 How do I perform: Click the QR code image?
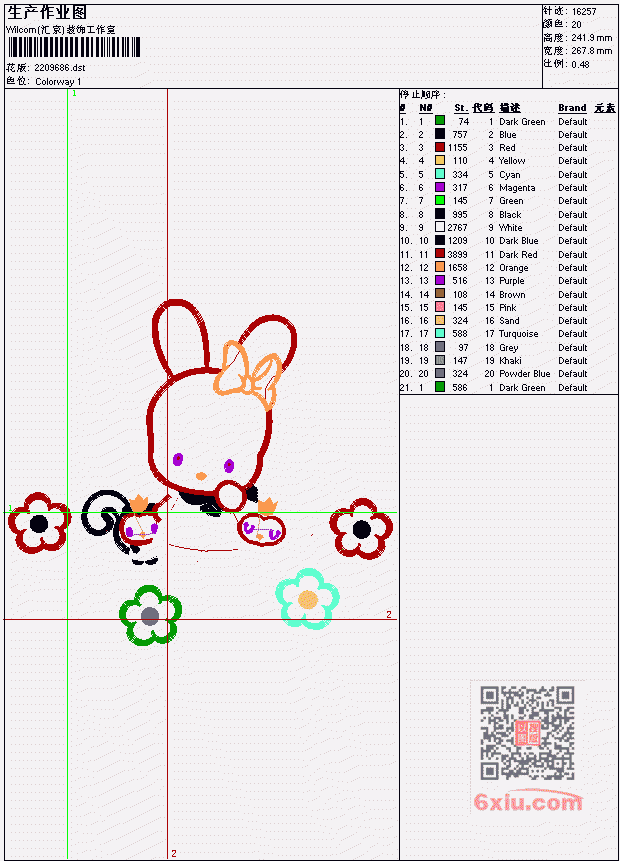tap(527, 733)
